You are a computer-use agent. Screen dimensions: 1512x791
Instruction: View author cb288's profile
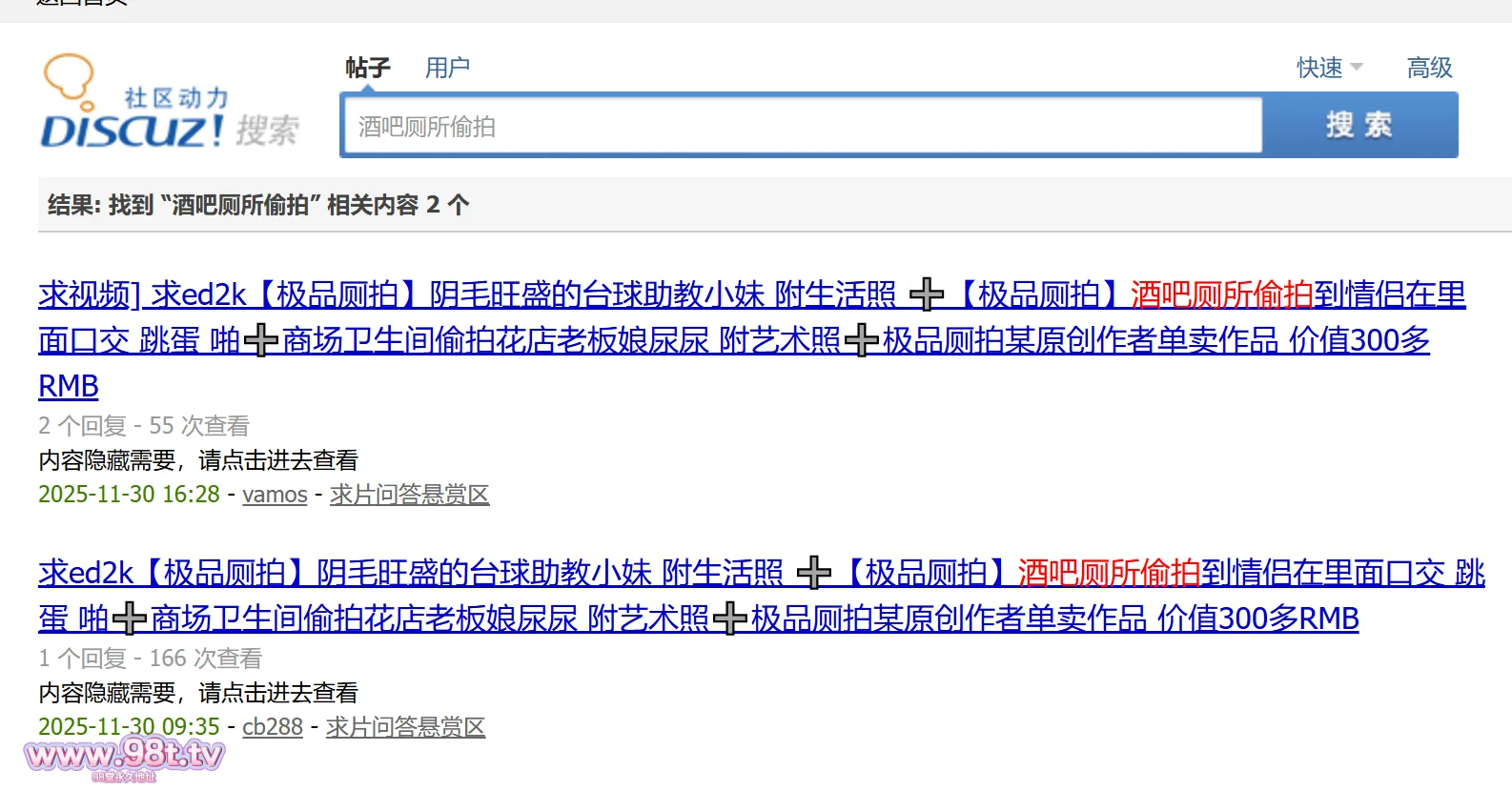click(x=272, y=727)
